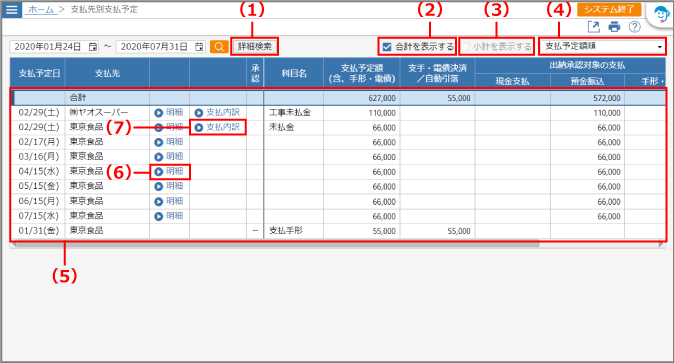
Task: Open 支払内訳 for ㈱ヤオスーパー row
Action: coord(217,113)
